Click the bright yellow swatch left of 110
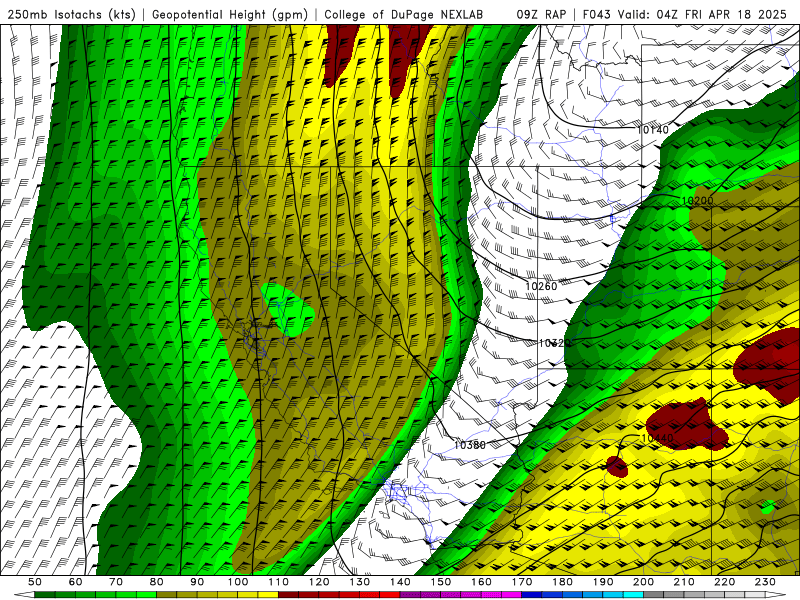 [268, 595]
